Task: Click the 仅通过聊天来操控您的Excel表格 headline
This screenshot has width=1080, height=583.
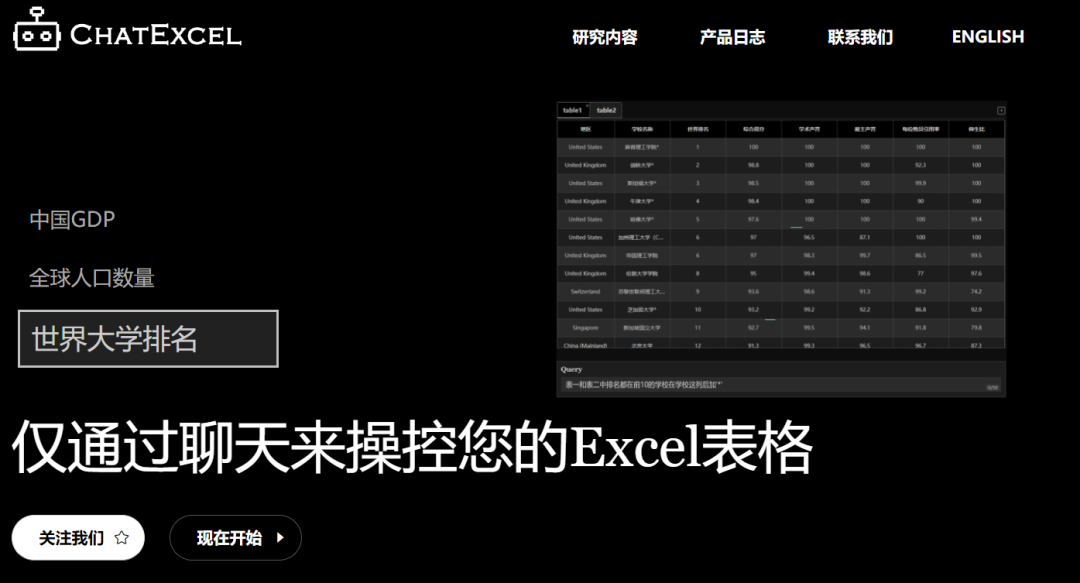Action: tap(412, 448)
